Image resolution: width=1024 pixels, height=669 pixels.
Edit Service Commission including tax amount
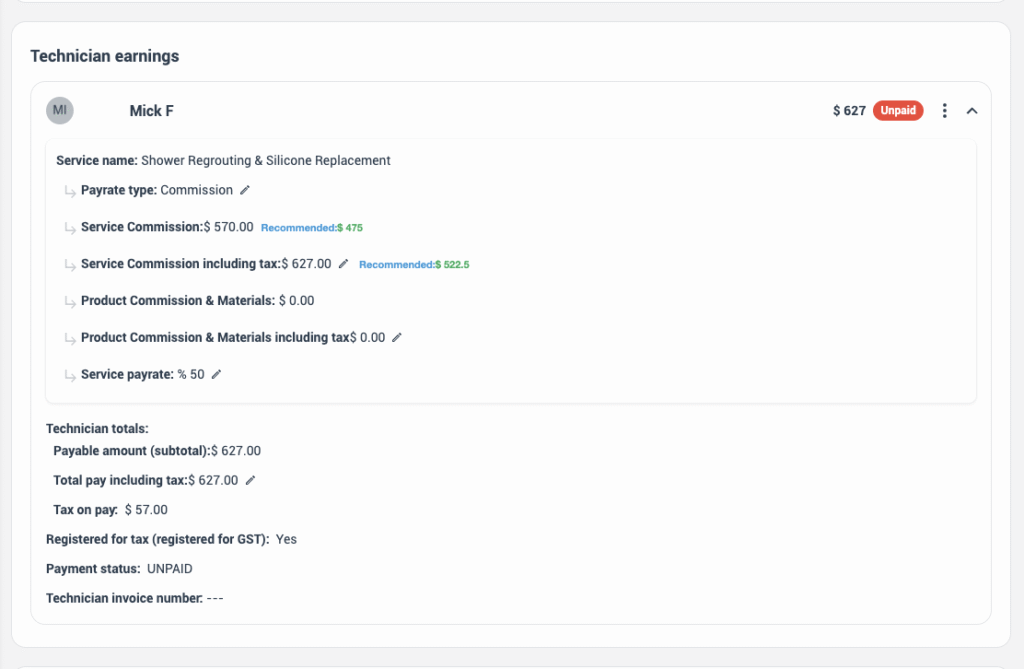tap(344, 264)
